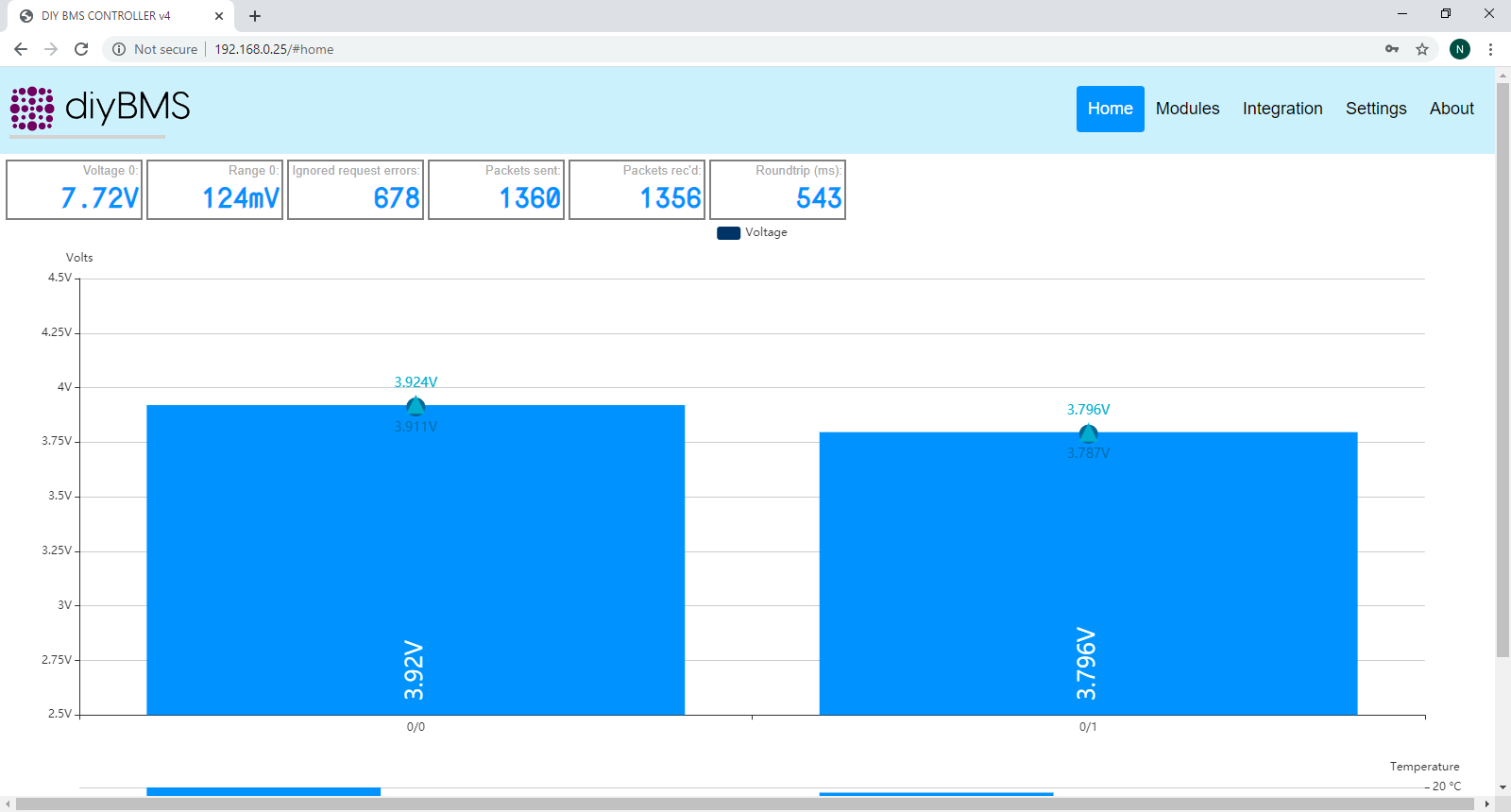
Task: Click the vertical page scrollbar
Action: [x=1503, y=378]
